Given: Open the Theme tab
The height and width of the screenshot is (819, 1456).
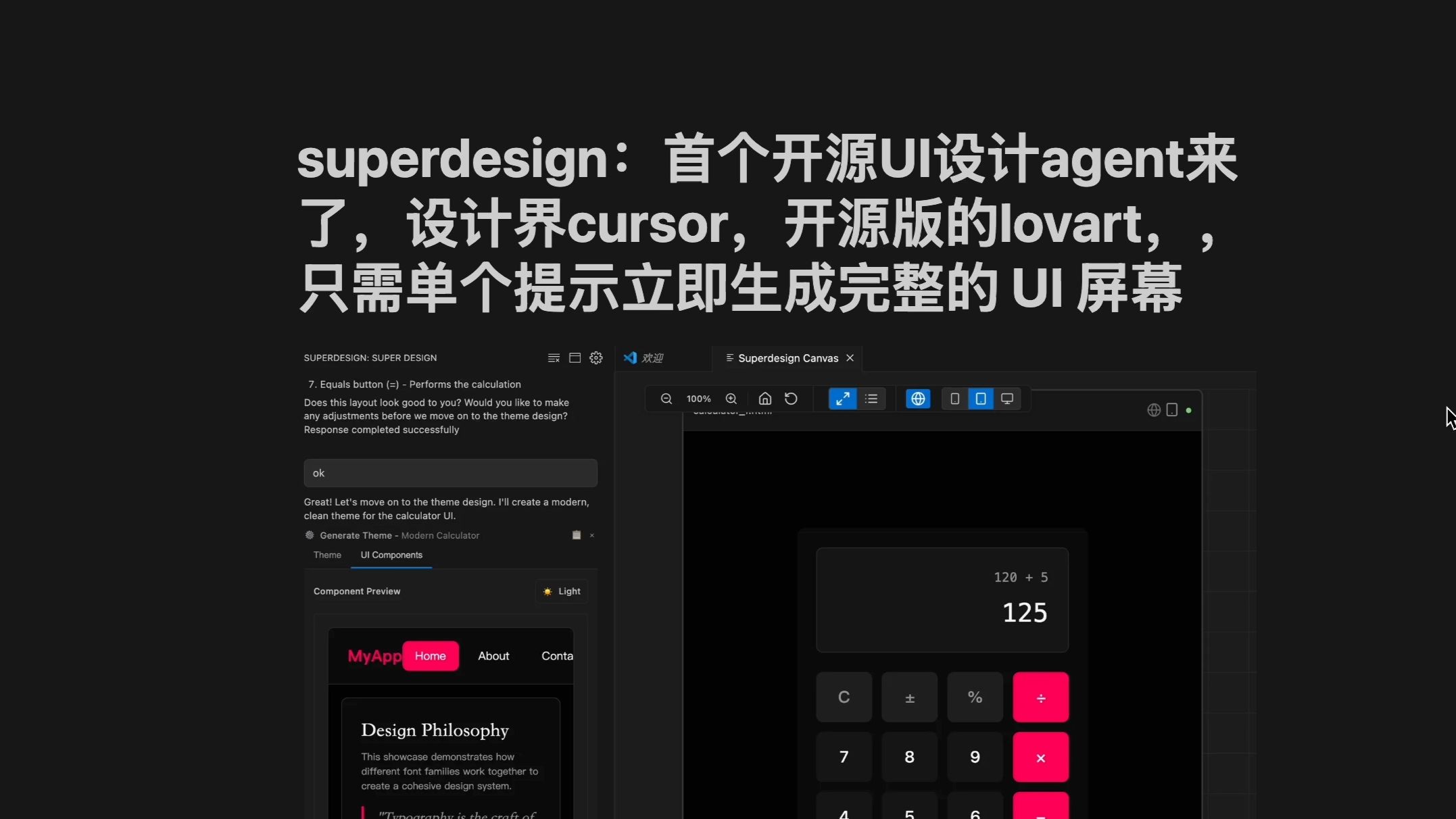Looking at the screenshot, I should [x=327, y=555].
